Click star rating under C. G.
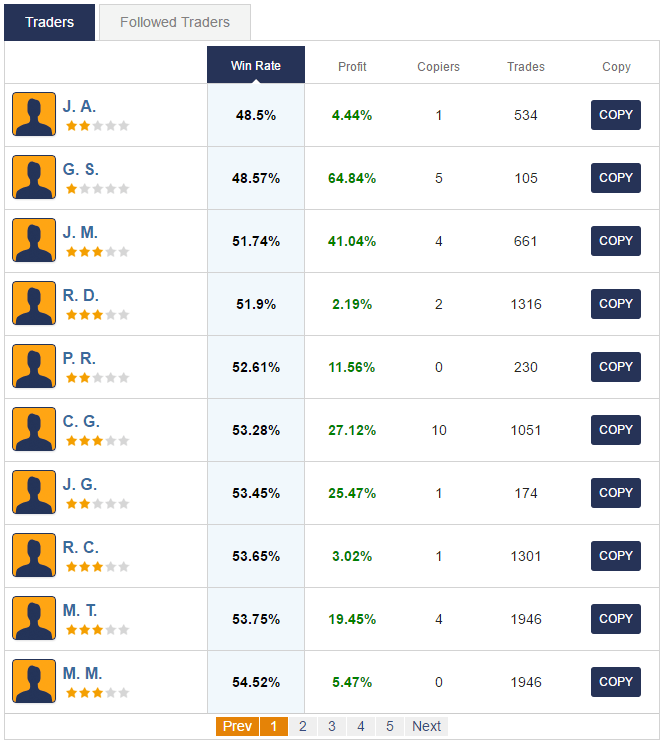The image size is (664, 743). point(97,440)
